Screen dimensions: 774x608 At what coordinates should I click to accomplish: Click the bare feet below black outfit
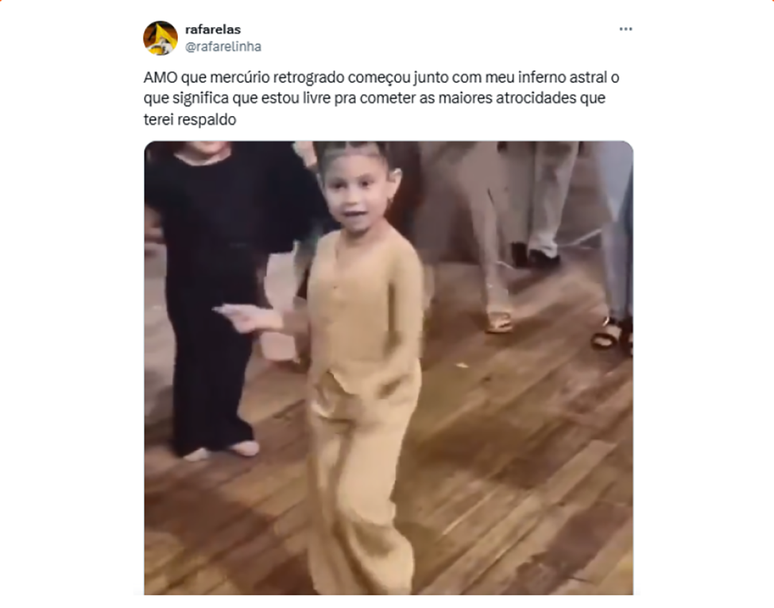(x=222, y=451)
